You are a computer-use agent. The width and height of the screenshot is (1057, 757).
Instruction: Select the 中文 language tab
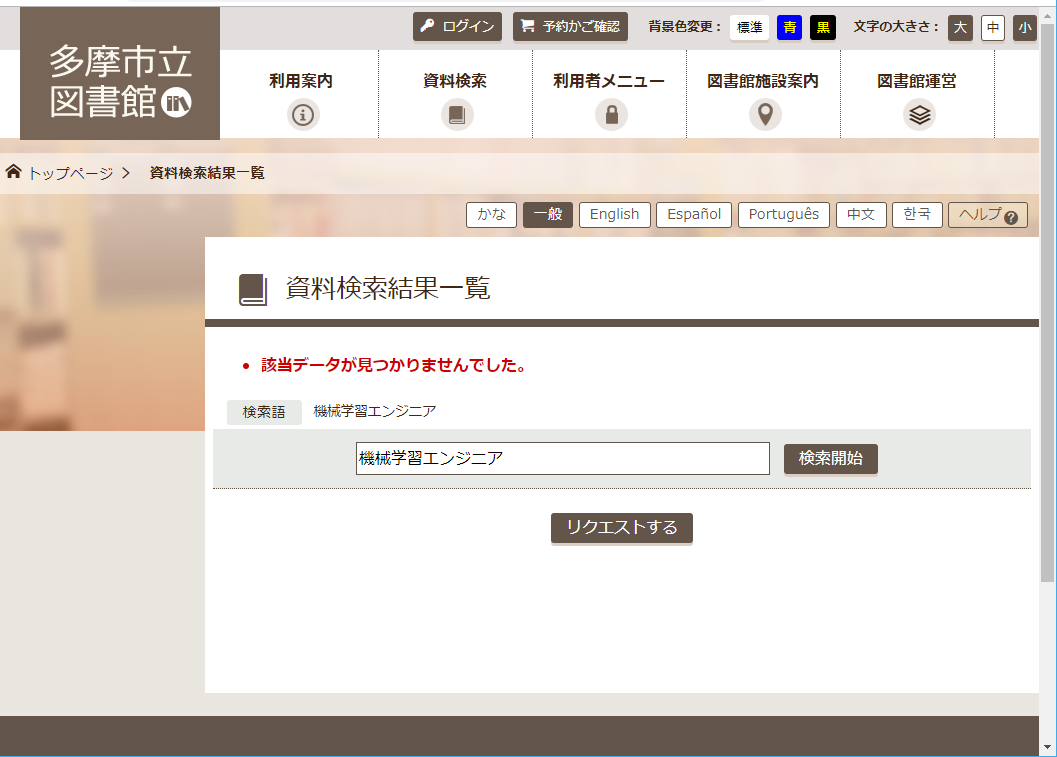pos(861,214)
